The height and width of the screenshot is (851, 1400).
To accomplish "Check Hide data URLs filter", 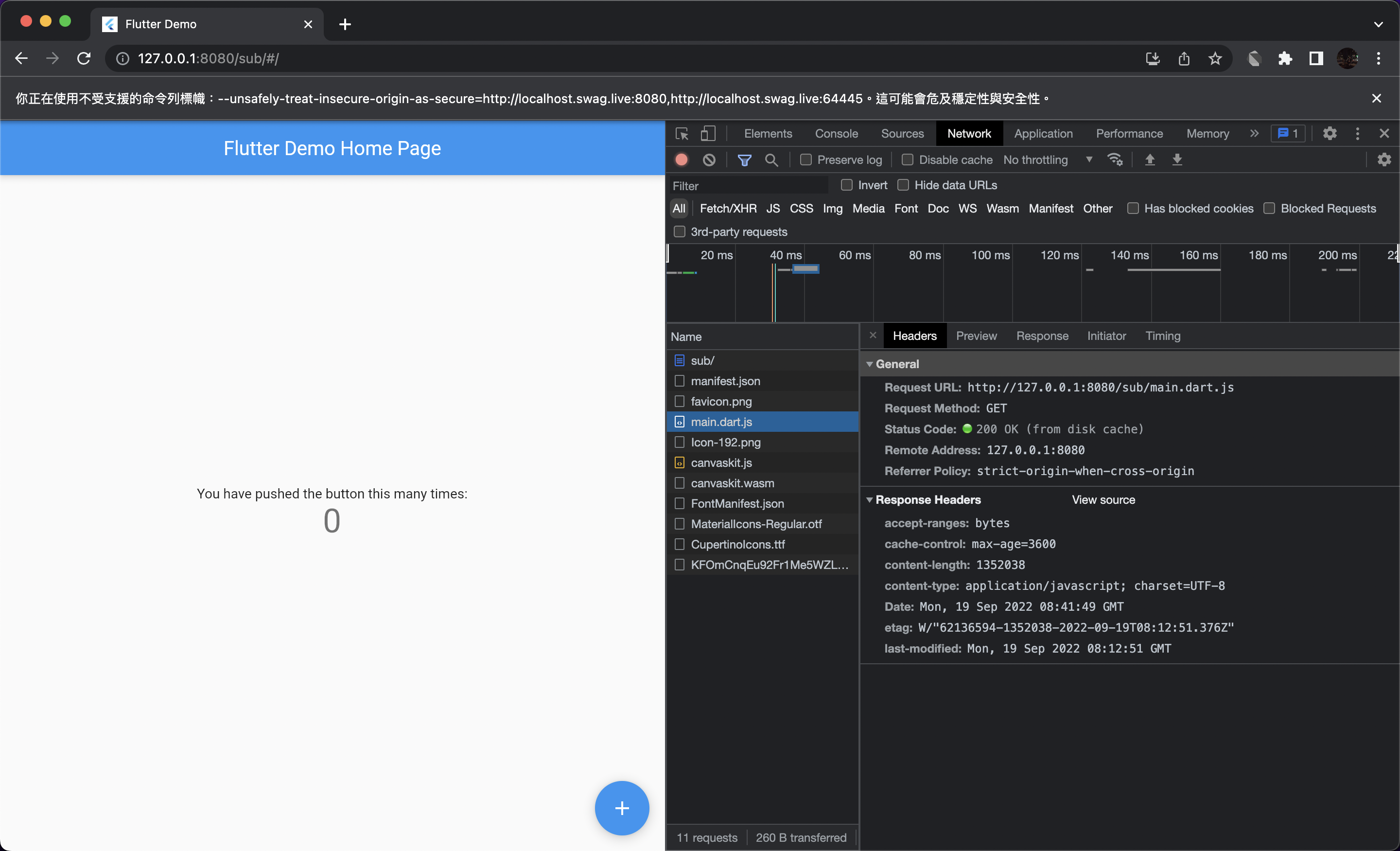I will (903, 185).
